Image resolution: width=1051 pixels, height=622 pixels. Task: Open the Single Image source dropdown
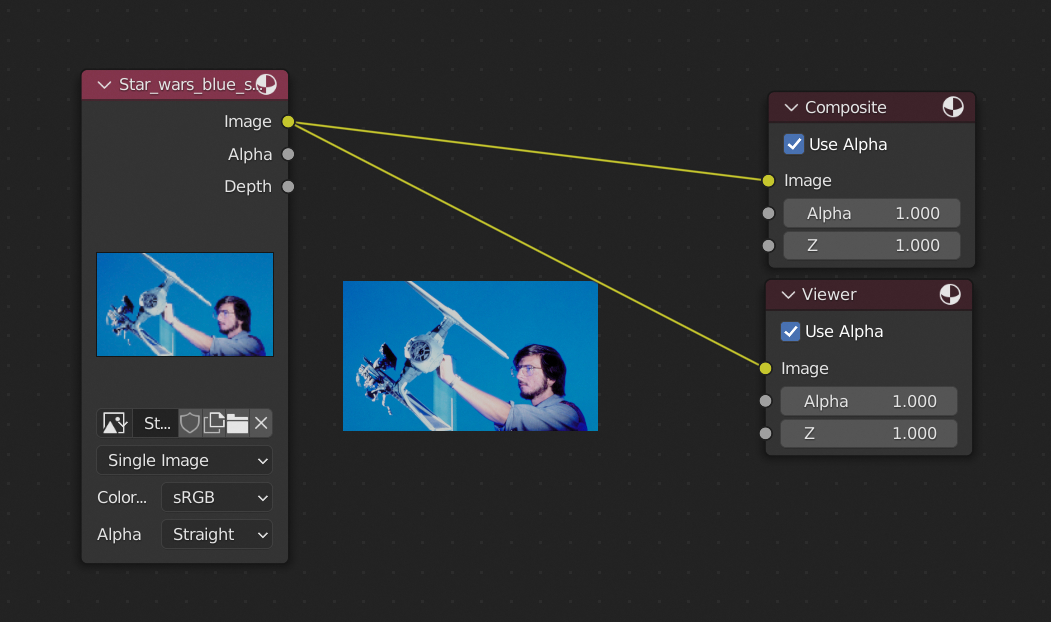point(185,460)
